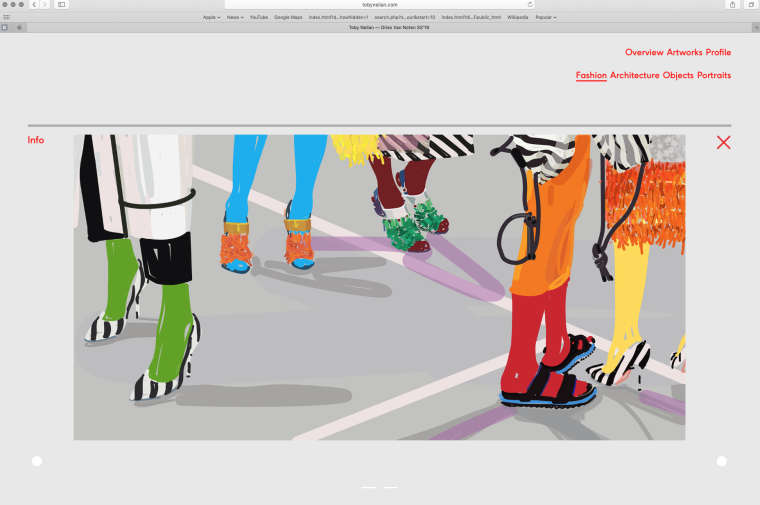Reload the page using the refresh icon
The image size is (760, 505).
pyautogui.click(x=530, y=5)
